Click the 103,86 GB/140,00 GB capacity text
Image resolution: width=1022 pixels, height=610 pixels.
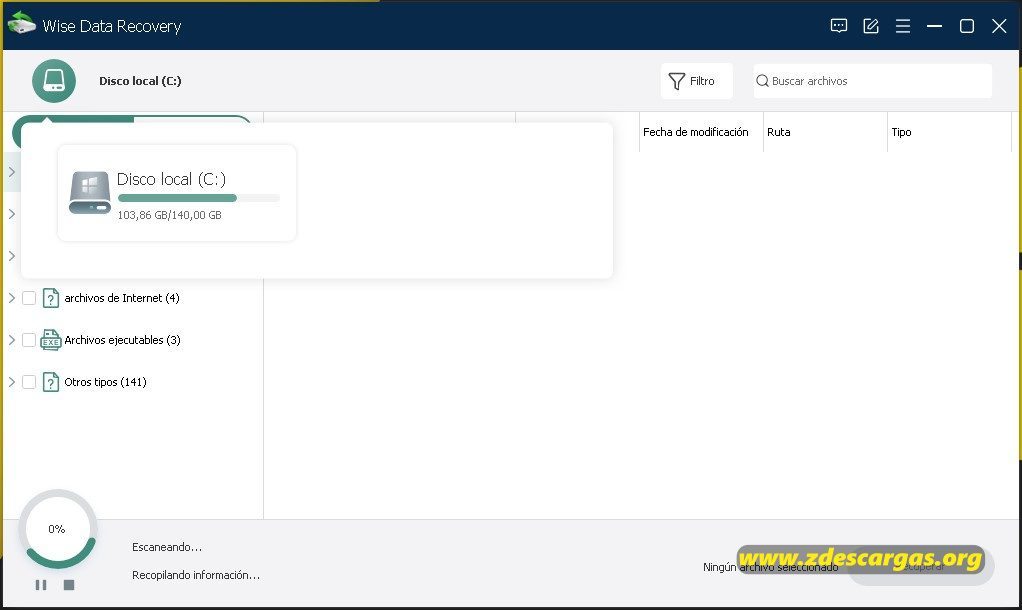click(x=169, y=215)
